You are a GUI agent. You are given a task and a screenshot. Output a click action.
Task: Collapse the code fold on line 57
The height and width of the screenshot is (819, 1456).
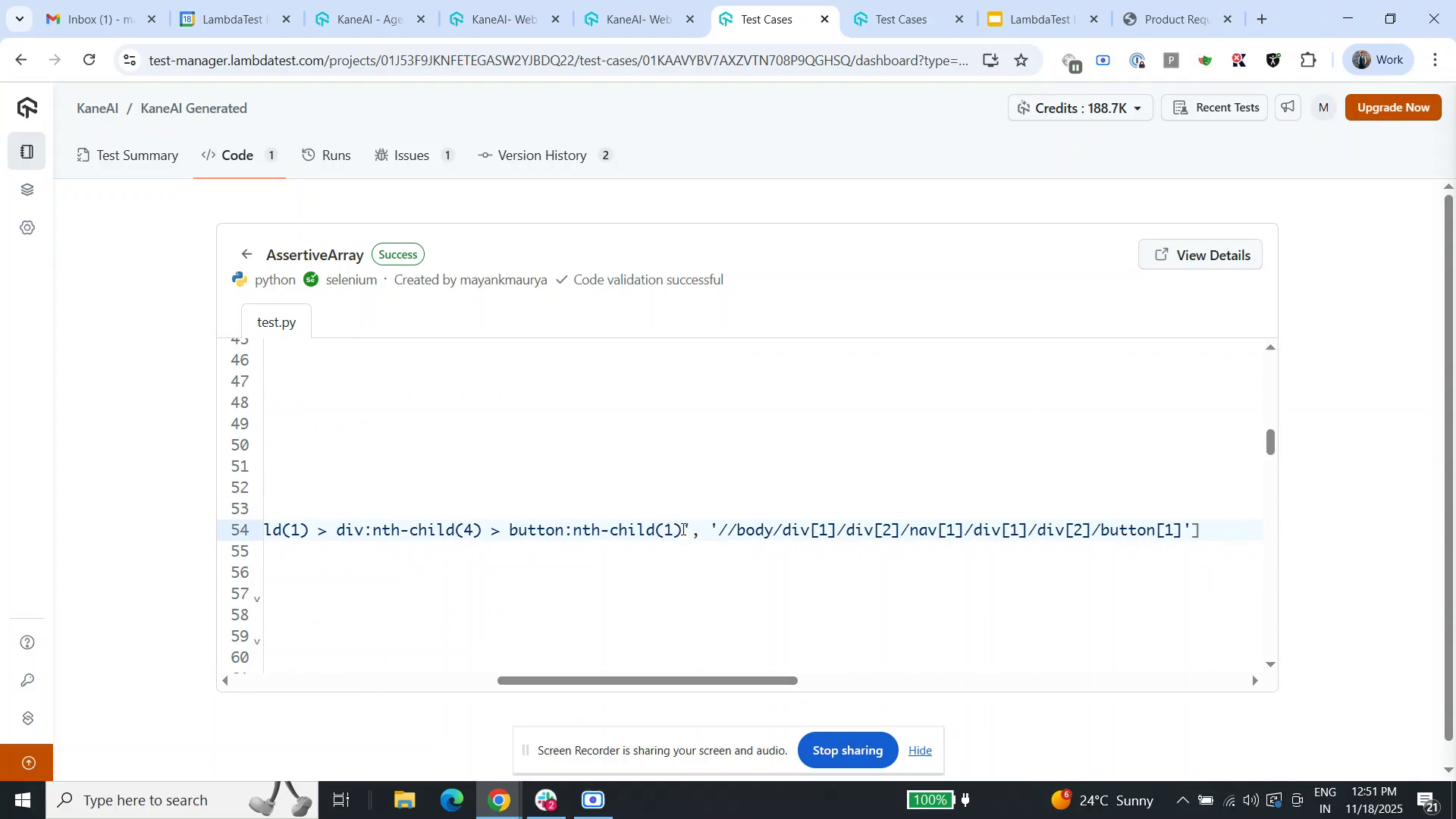pos(258,598)
